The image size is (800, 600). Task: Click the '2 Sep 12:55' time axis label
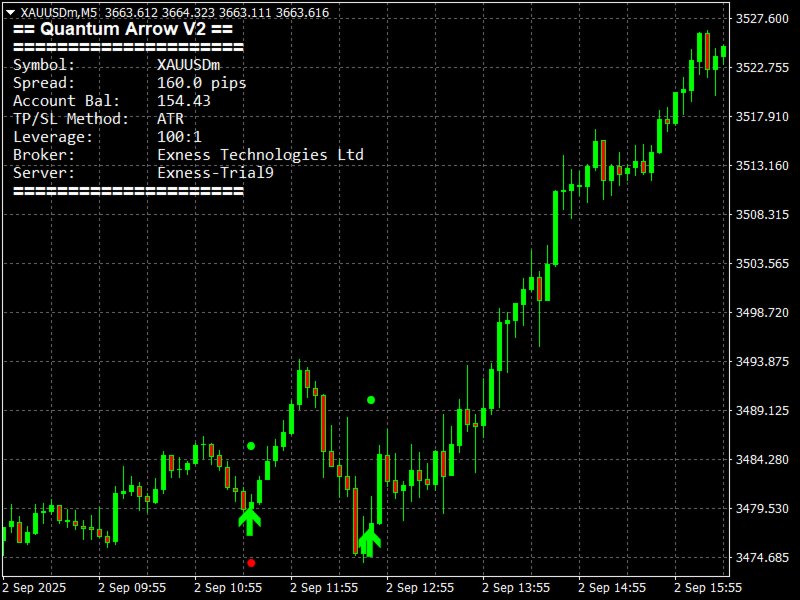point(420,588)
